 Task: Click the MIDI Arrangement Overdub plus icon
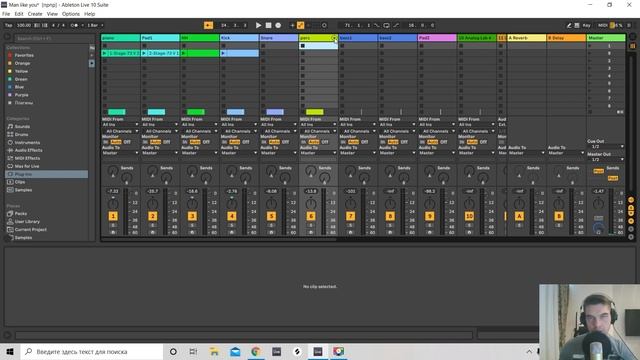pos(292,25)
